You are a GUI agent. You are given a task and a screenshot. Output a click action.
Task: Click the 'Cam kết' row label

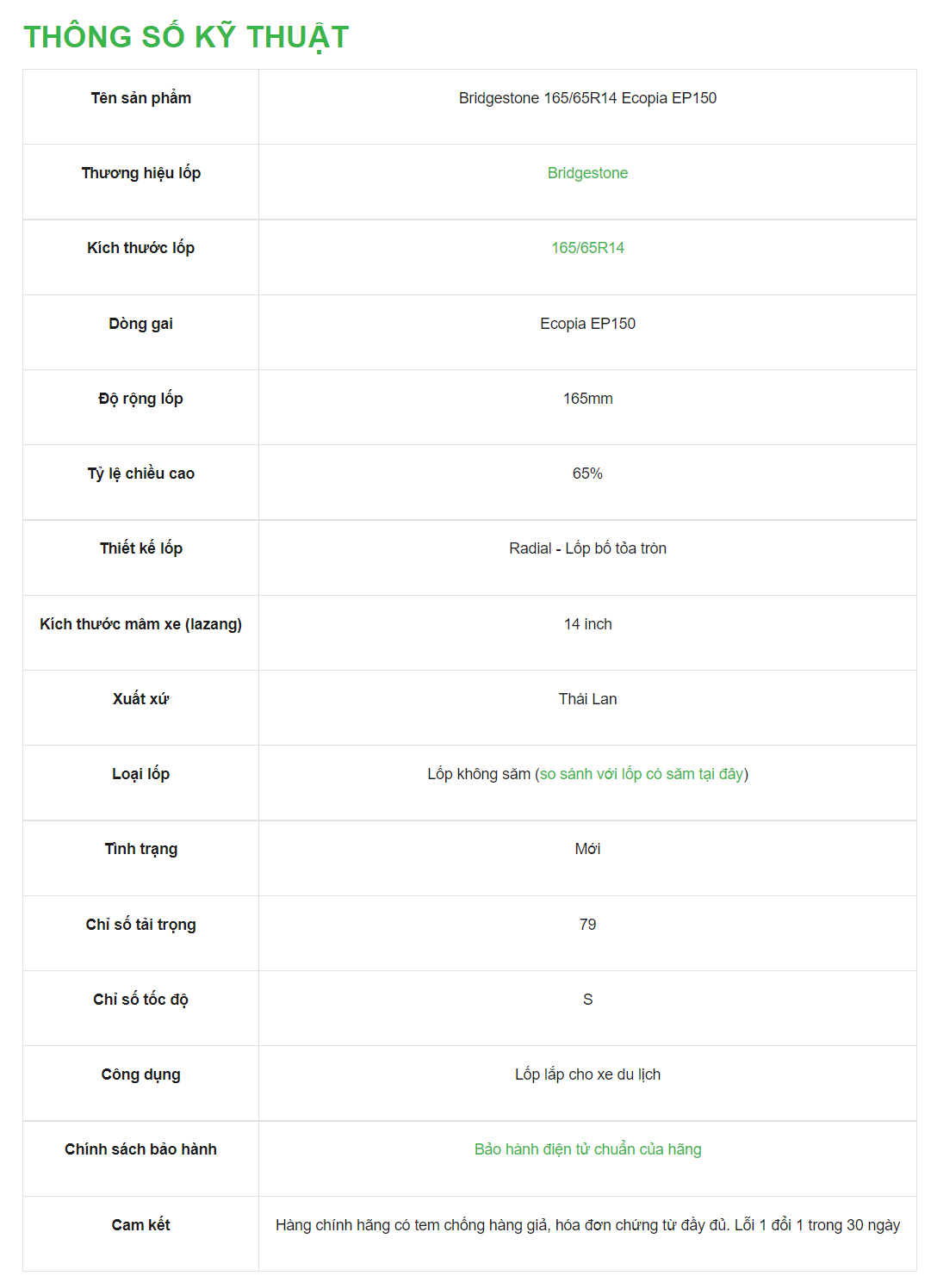pyautogui.click(x=140, y=1225)
